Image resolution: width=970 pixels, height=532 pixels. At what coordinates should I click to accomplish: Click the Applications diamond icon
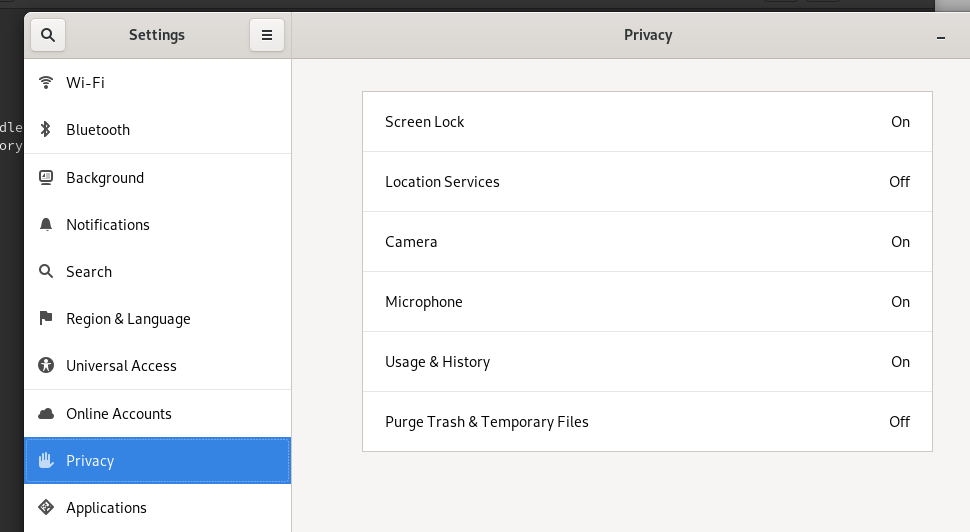click(45, 507)
